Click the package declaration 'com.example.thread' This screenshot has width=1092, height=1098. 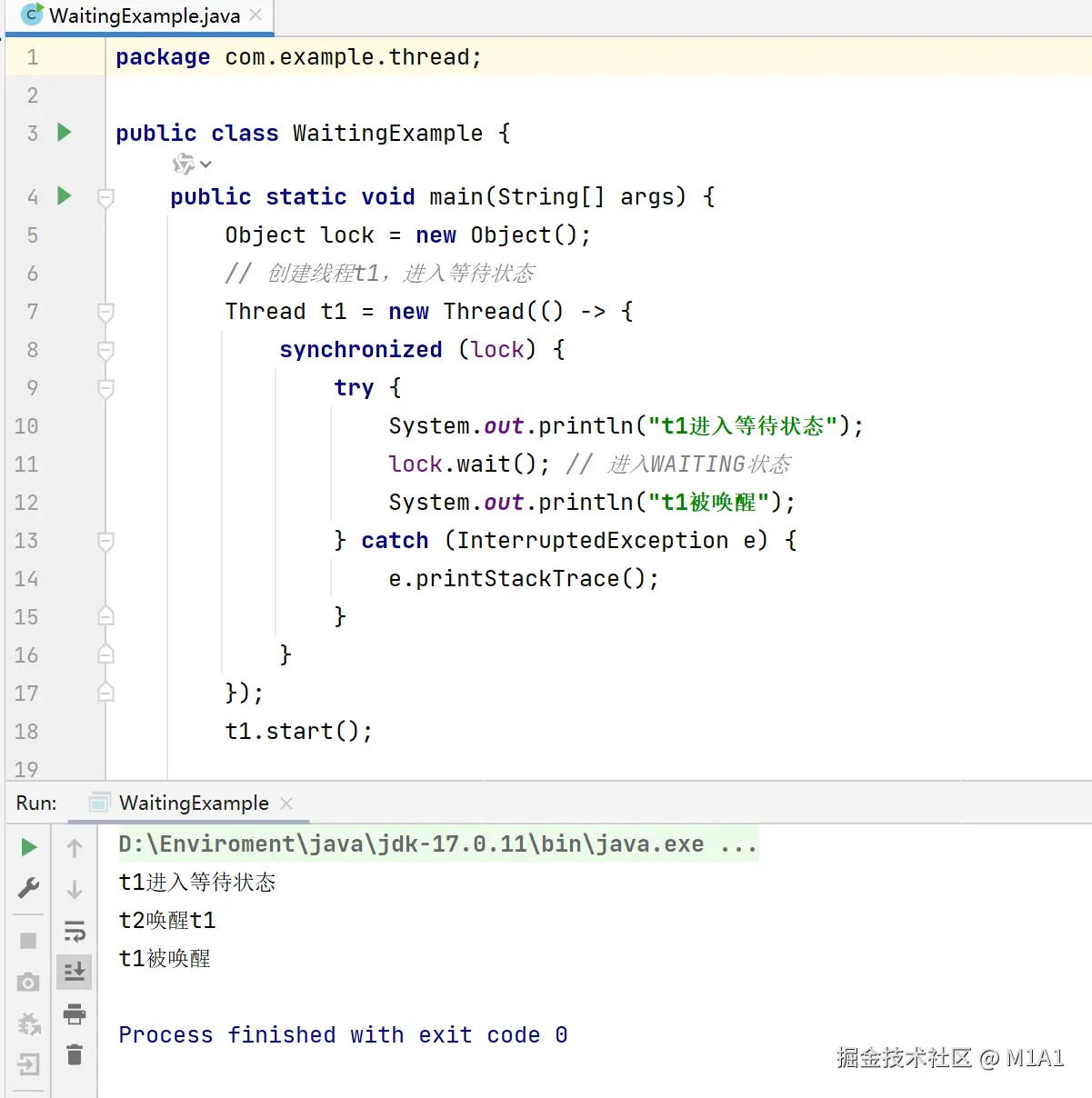(x=347, y=57)
